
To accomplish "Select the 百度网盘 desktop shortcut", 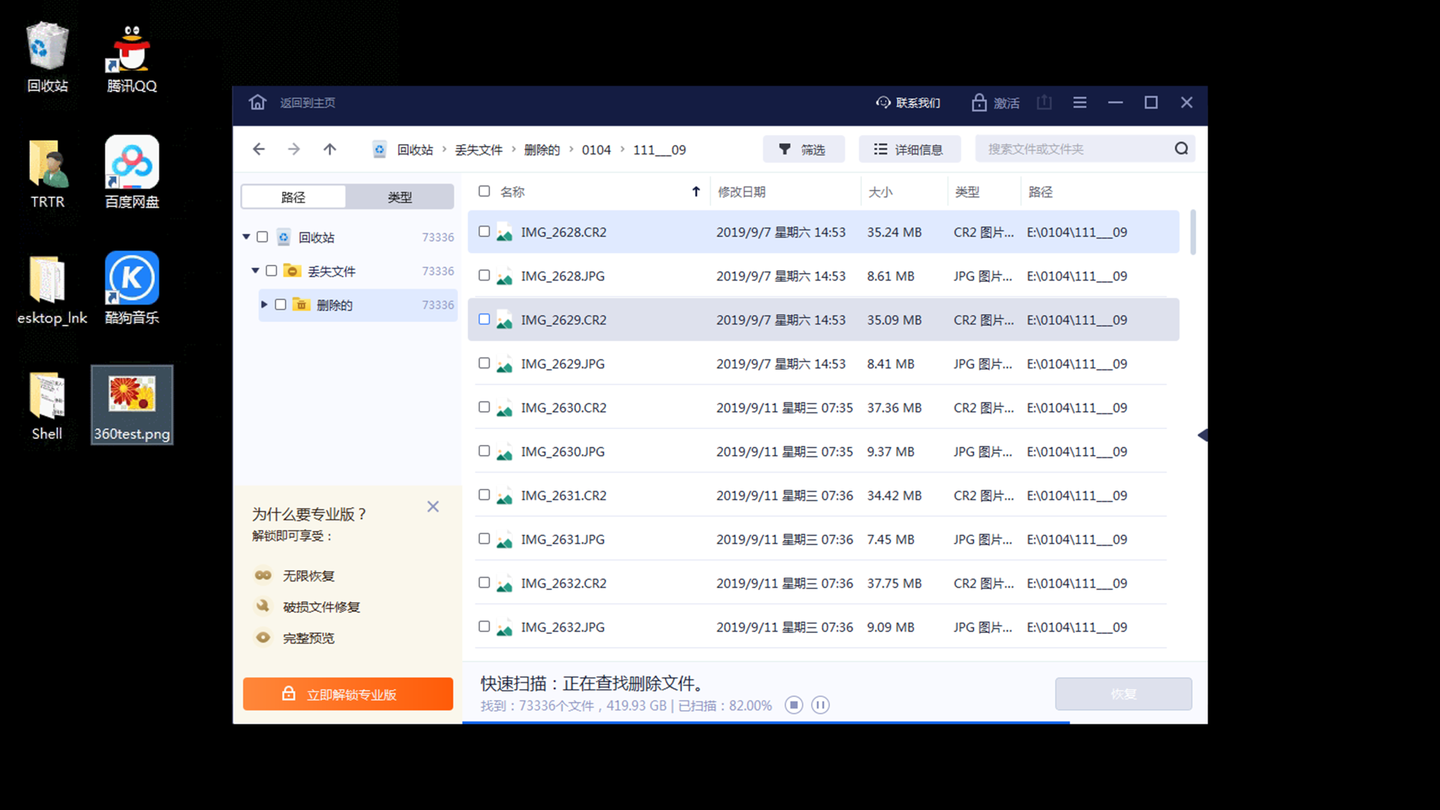I will [x=132, y=173].
